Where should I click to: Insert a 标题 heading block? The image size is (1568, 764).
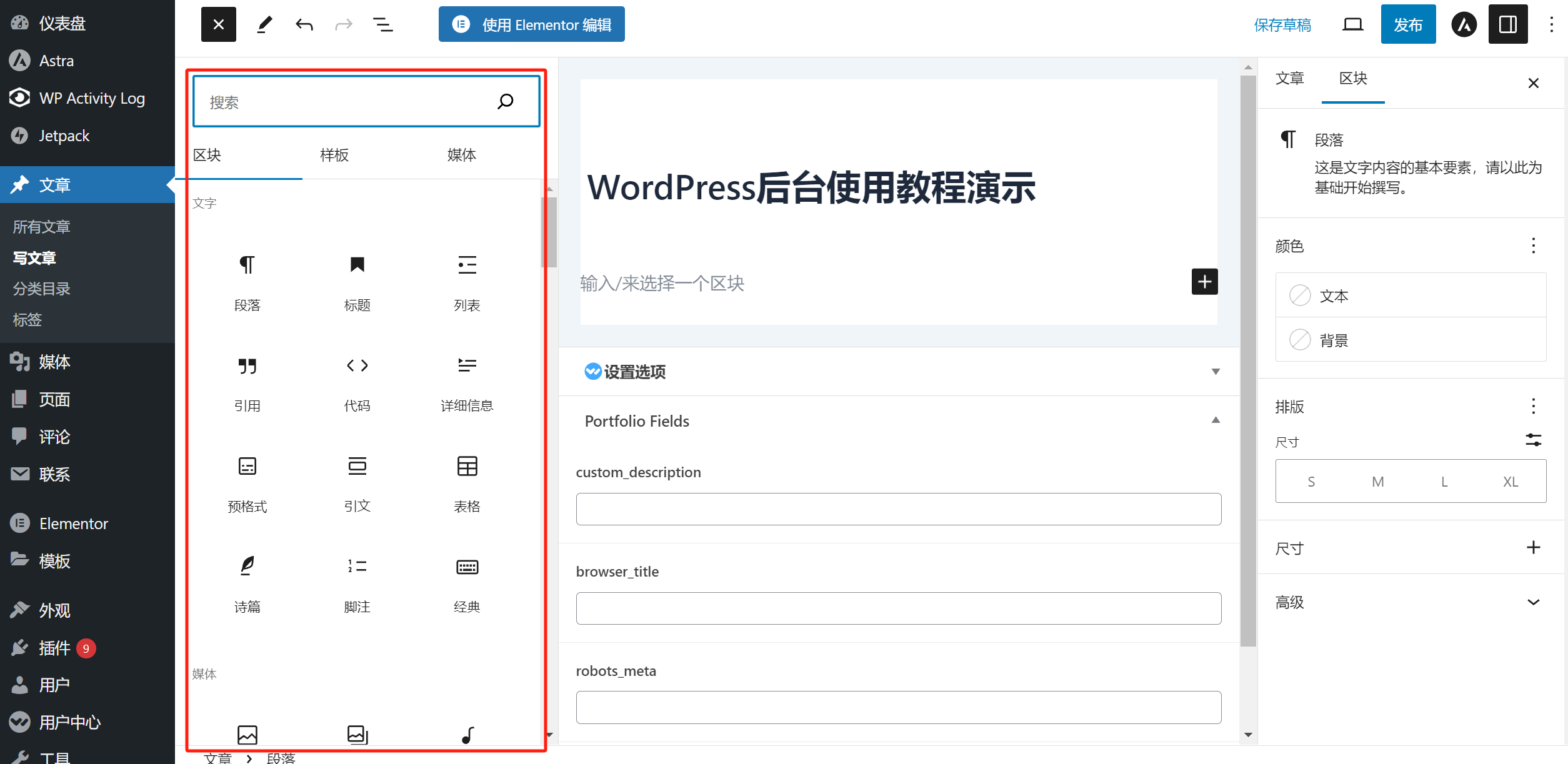coord(357,282)
